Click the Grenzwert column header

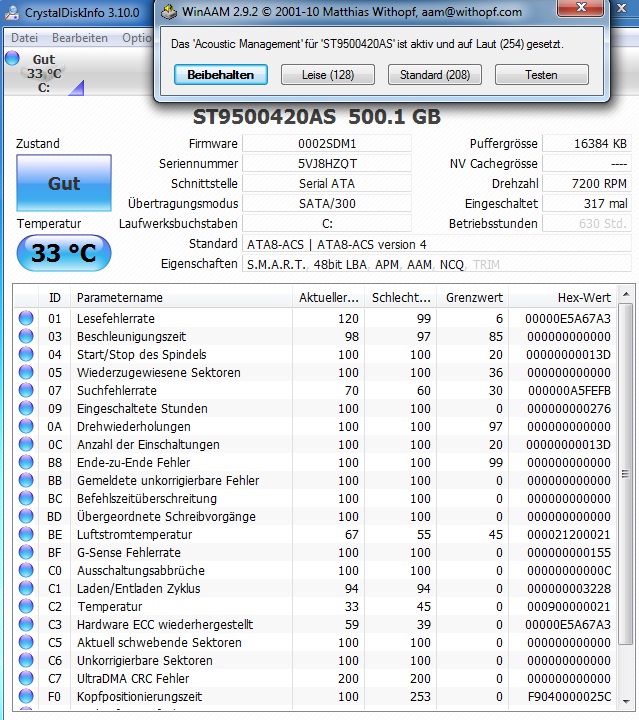[x=473, y=298]
